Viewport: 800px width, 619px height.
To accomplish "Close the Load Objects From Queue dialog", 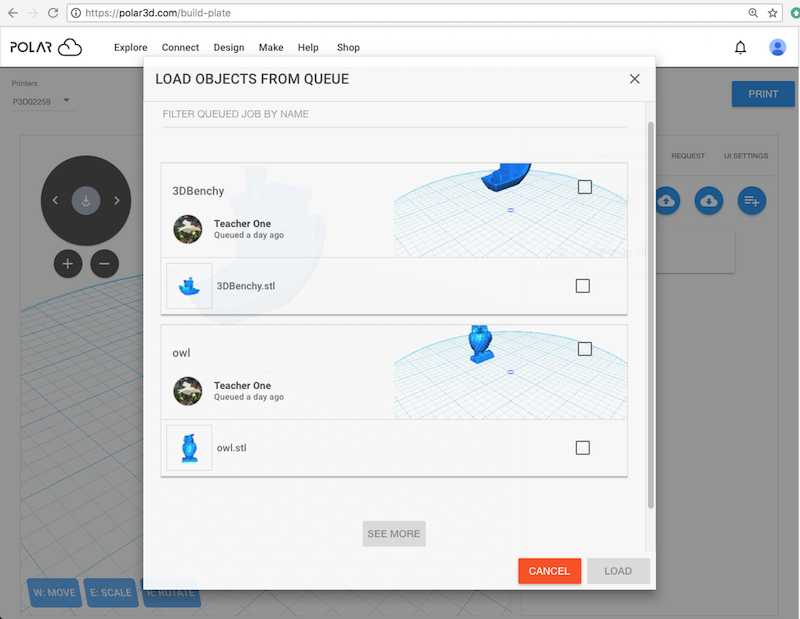I will coord(634,79).
